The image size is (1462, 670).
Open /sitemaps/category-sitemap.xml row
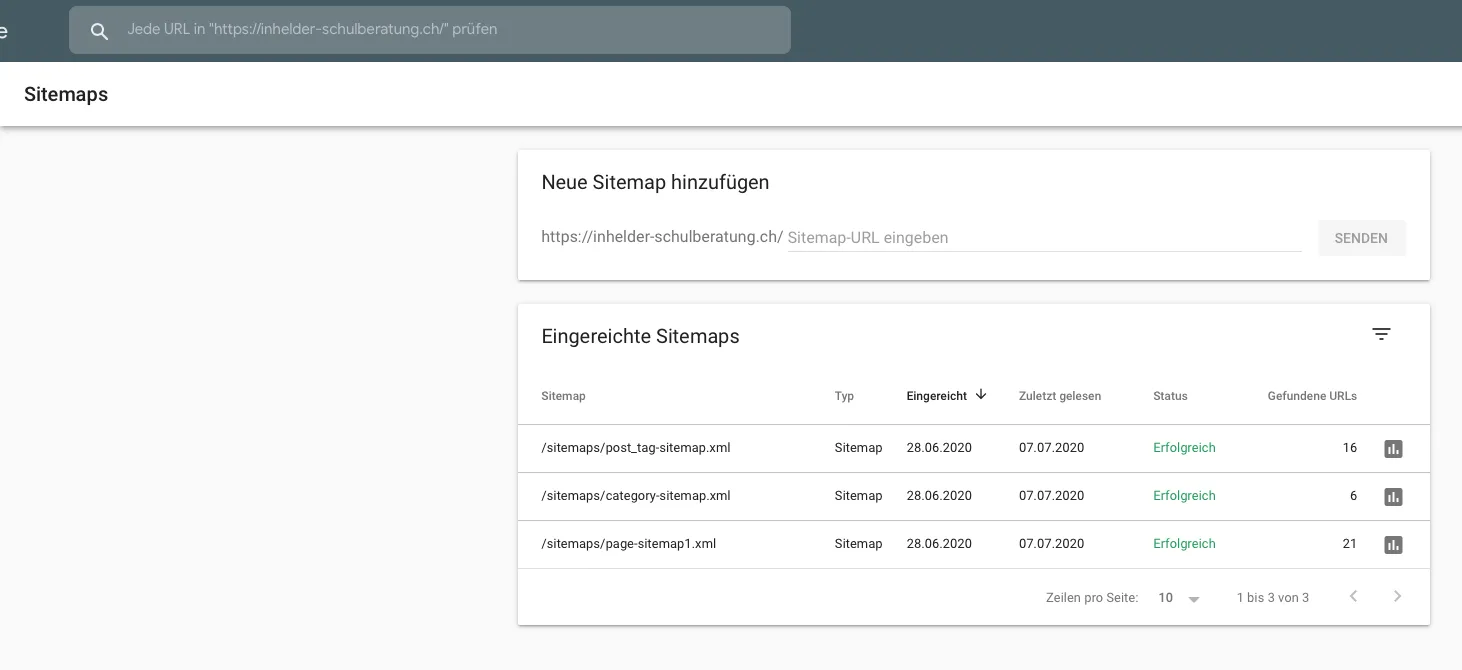point(974,496)
